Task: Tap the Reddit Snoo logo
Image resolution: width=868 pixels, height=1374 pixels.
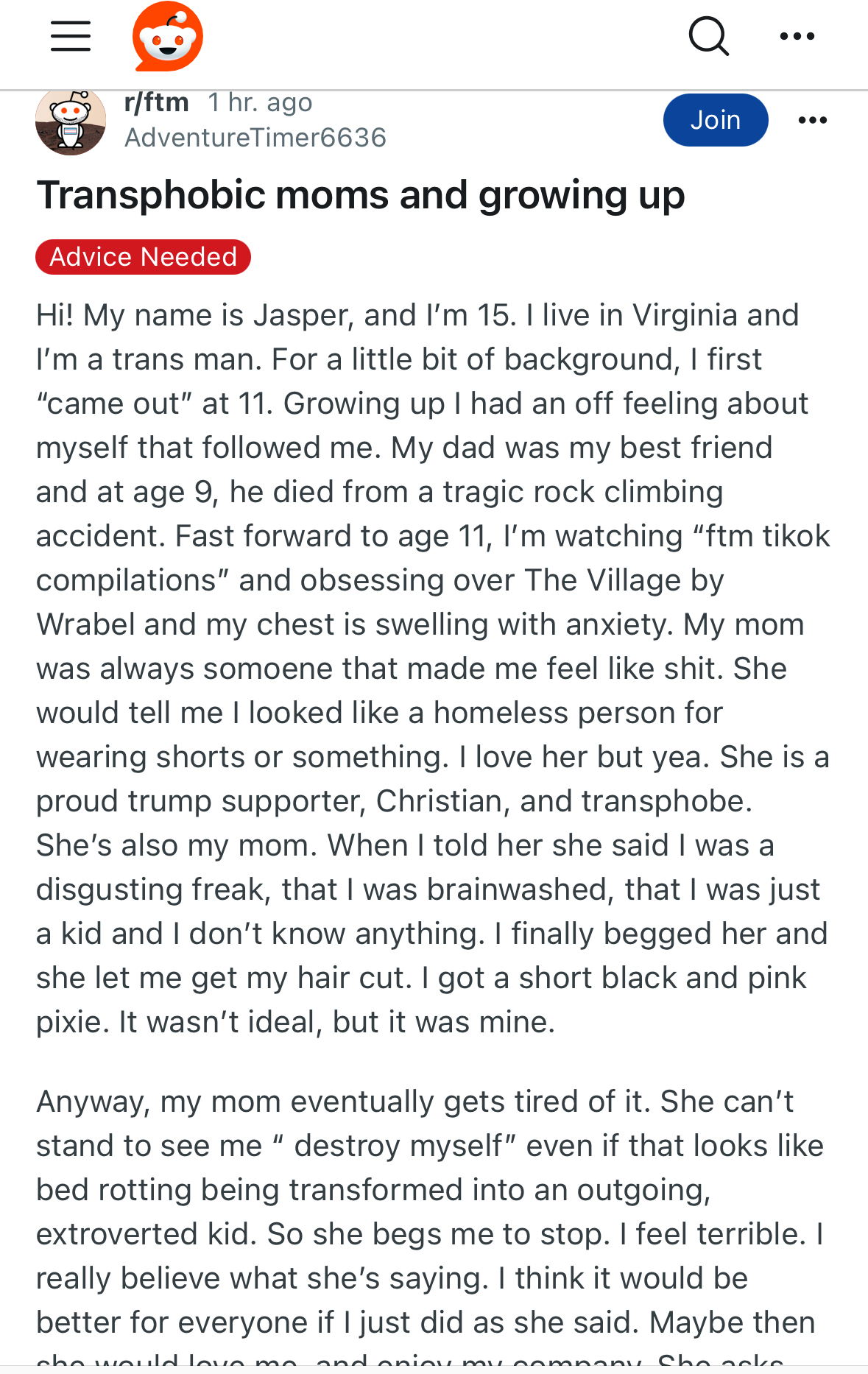Action: [168, 36]
